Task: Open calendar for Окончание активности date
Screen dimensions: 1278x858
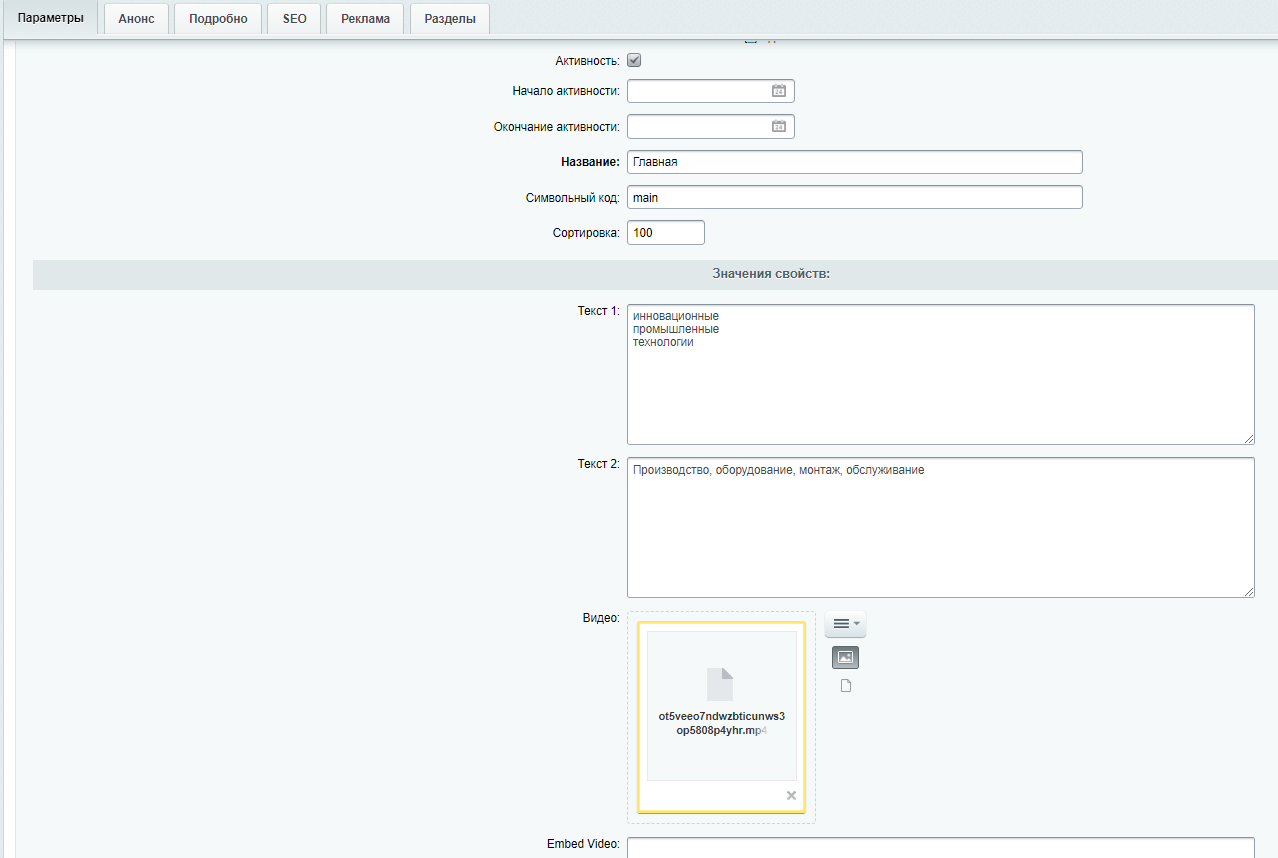Action: click(x=779, y=127)
